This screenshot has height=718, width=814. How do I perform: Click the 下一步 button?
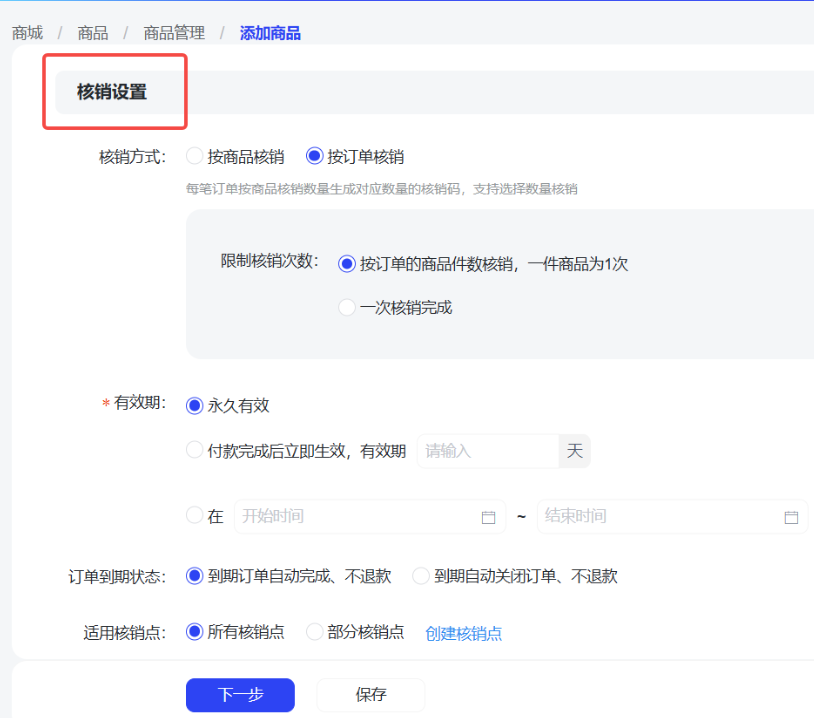tap(240, 695)
